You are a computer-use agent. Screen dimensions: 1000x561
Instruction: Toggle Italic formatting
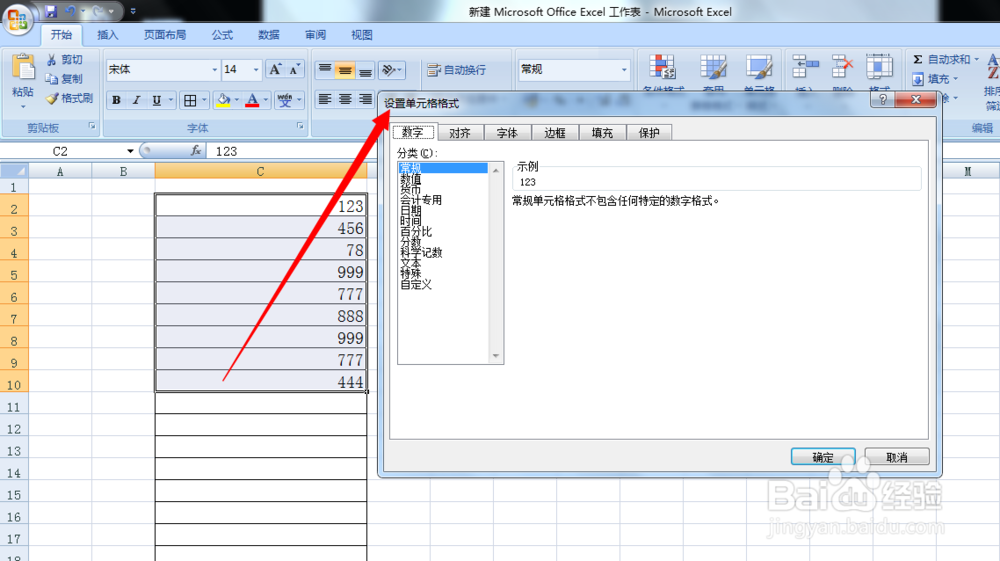(136, 100)
